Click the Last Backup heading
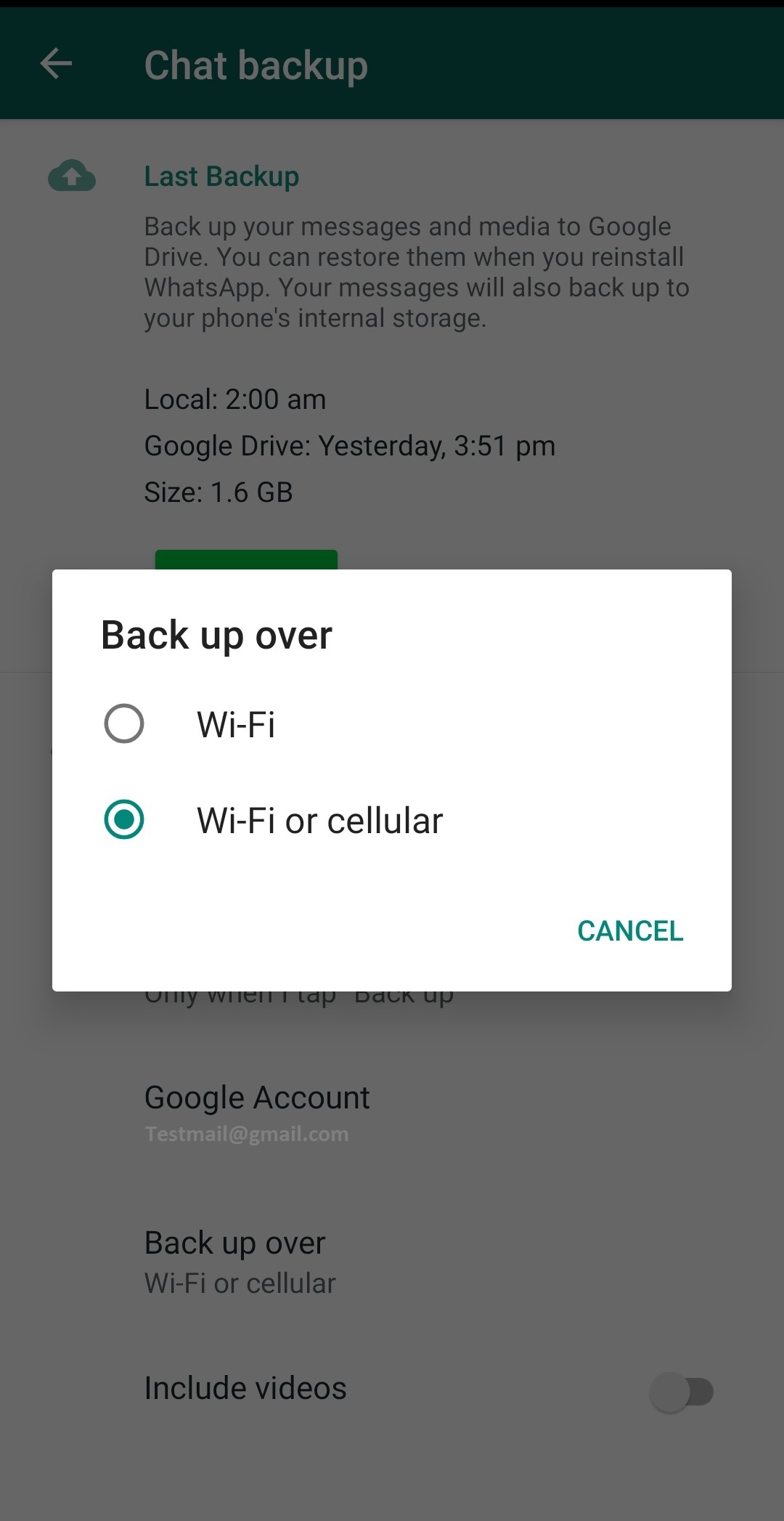This screenshot has width=784, height=1521. [221, 177]
